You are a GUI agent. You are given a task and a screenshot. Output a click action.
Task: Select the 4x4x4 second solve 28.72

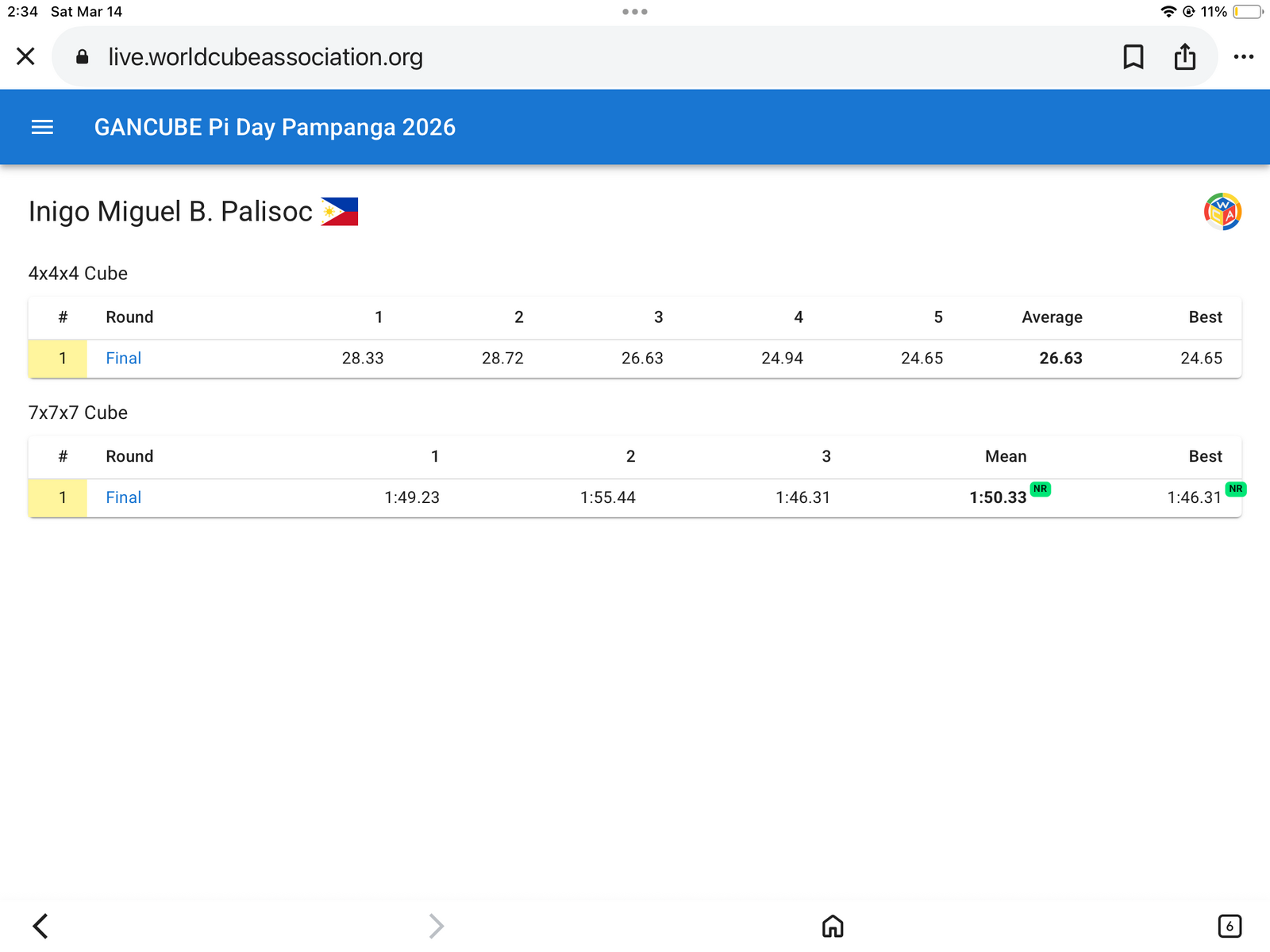(x=502, y=358)
